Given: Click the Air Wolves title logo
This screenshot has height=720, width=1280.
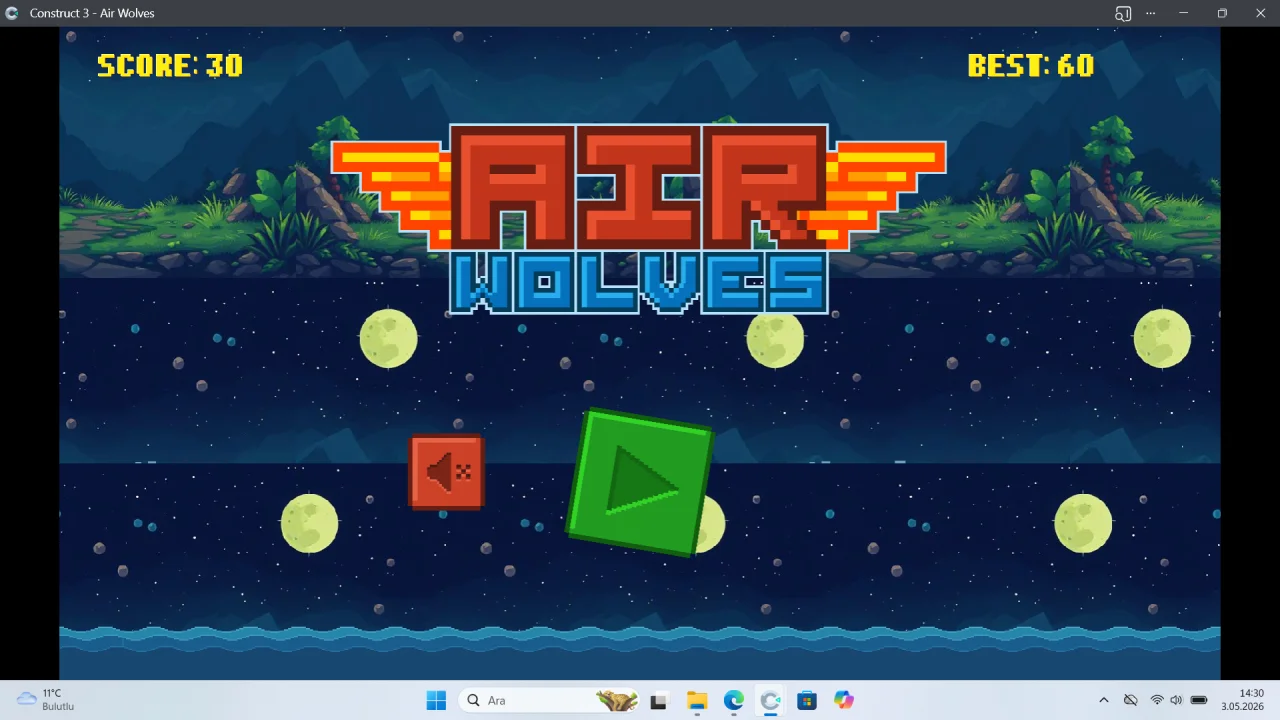Looking at the screenshot, I should tap(639, 219).
